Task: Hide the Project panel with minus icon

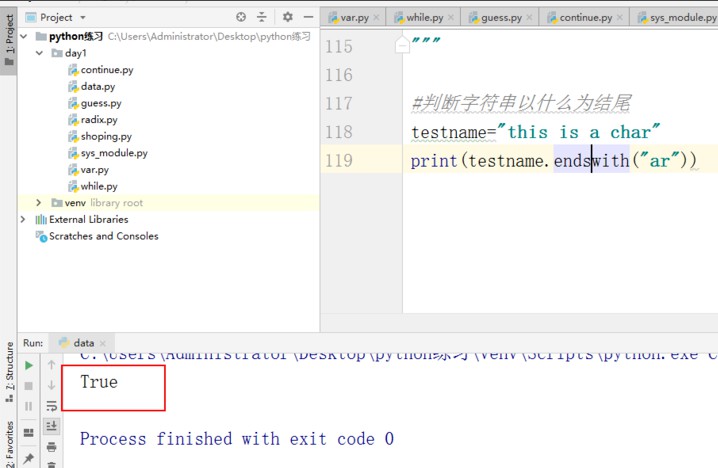Action: [308, 17]
